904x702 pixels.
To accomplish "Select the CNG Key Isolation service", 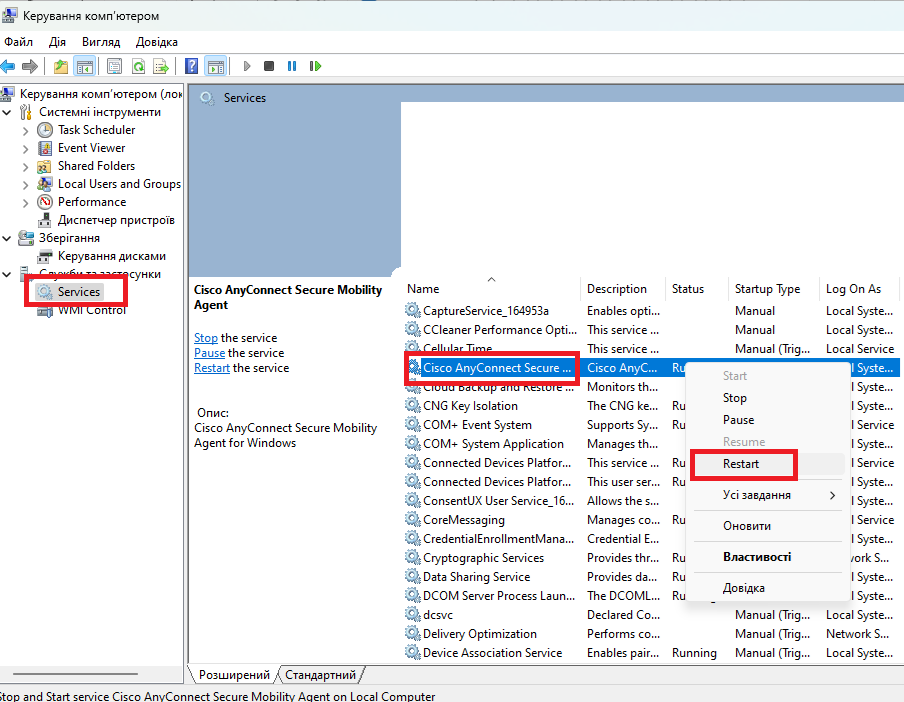I will (470, 406).
